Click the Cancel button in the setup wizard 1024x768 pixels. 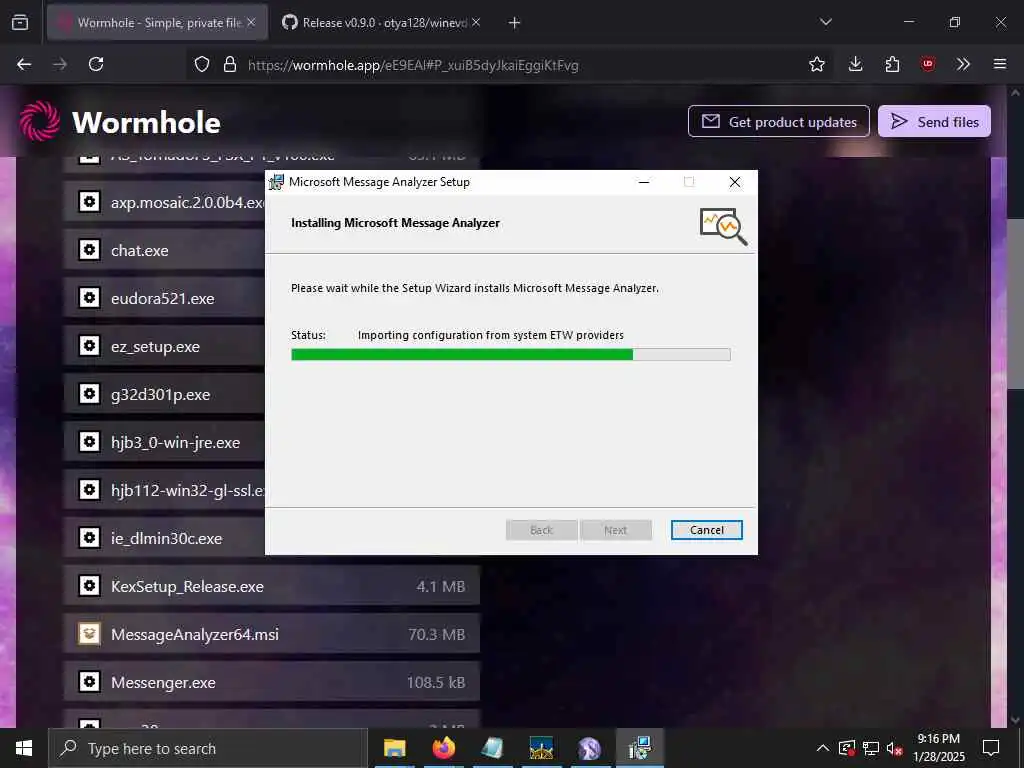[707, 530]
